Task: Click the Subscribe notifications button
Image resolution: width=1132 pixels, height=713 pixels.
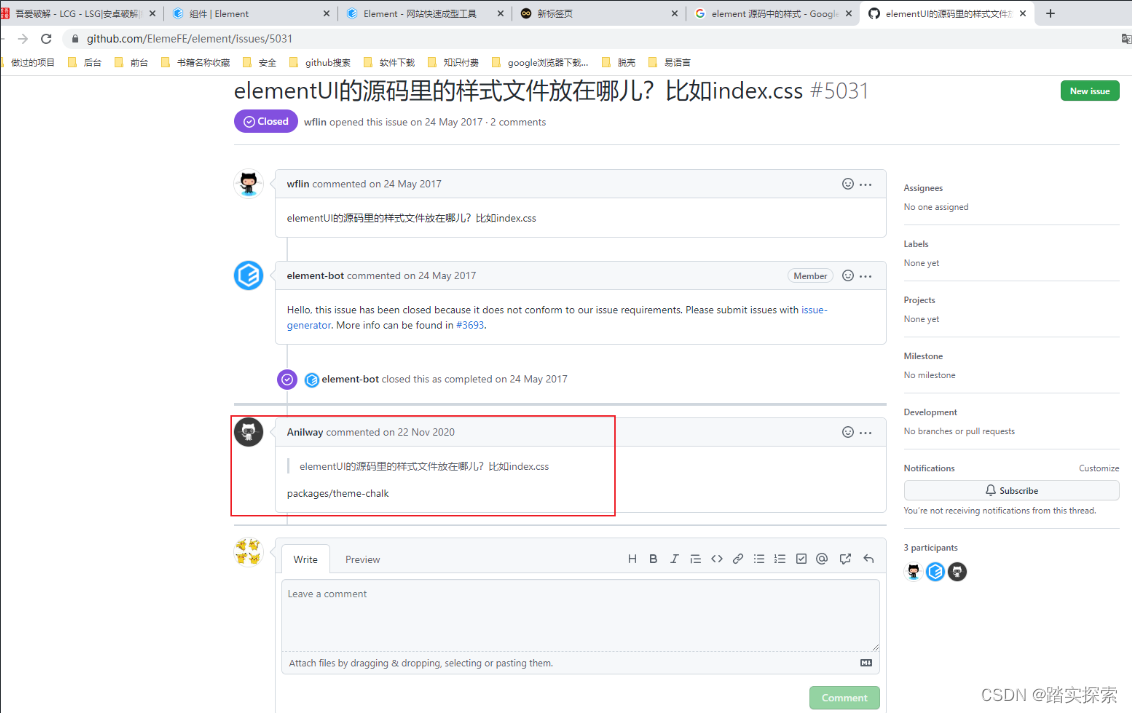Action: [1011, 490]
